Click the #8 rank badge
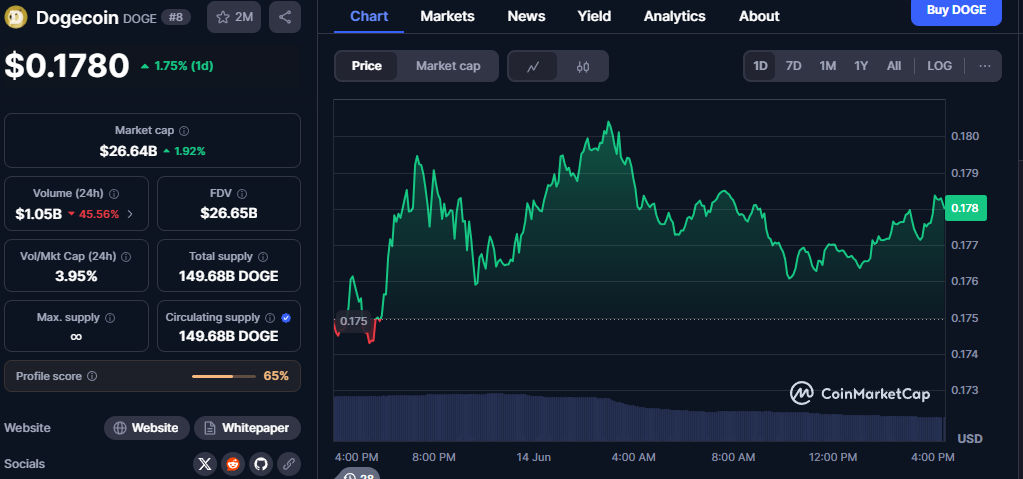The image size is (1023, 479). click(176, 18)
